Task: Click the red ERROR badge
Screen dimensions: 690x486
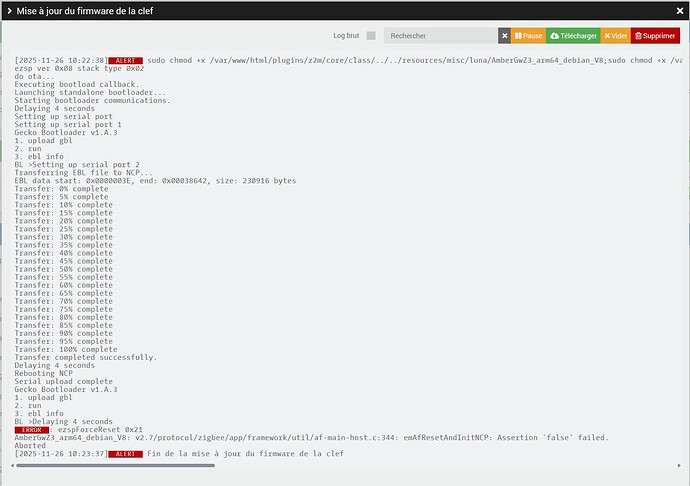Action: click(x=32, y=430)
